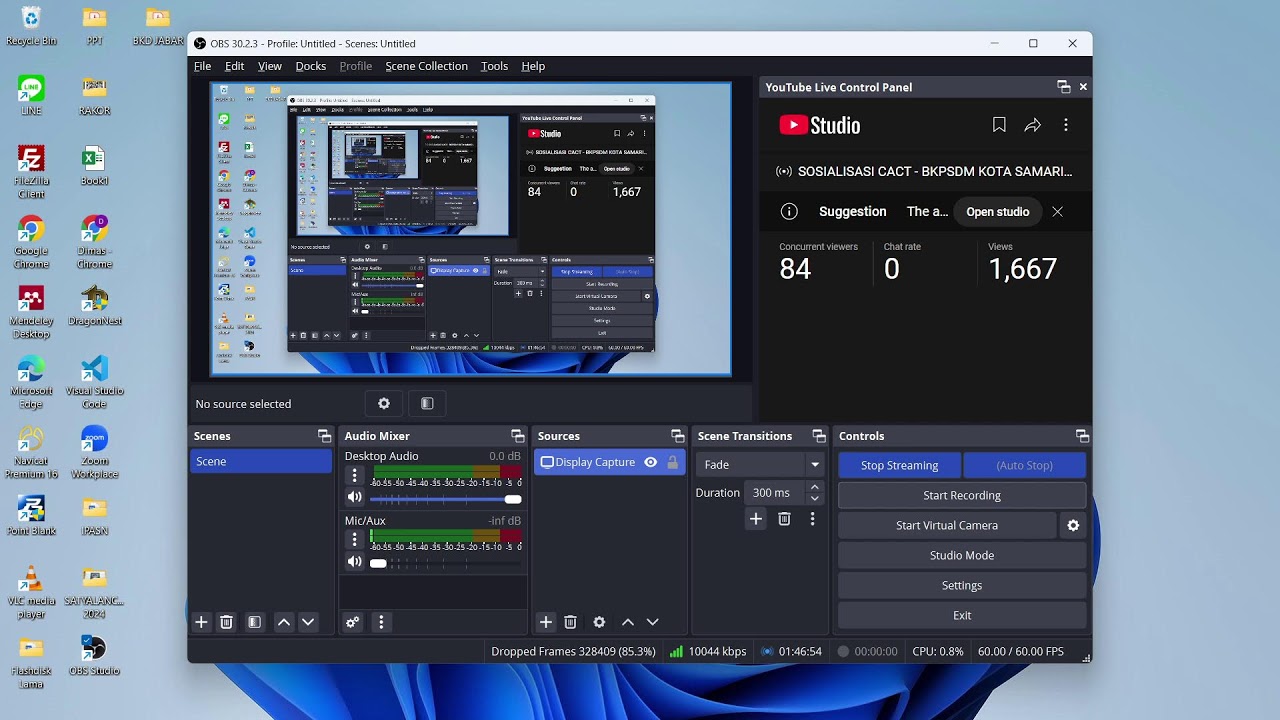Open OBS Studio desktop shortcut
Viewport: 1280px width, 720px height.
coord(94,657)
